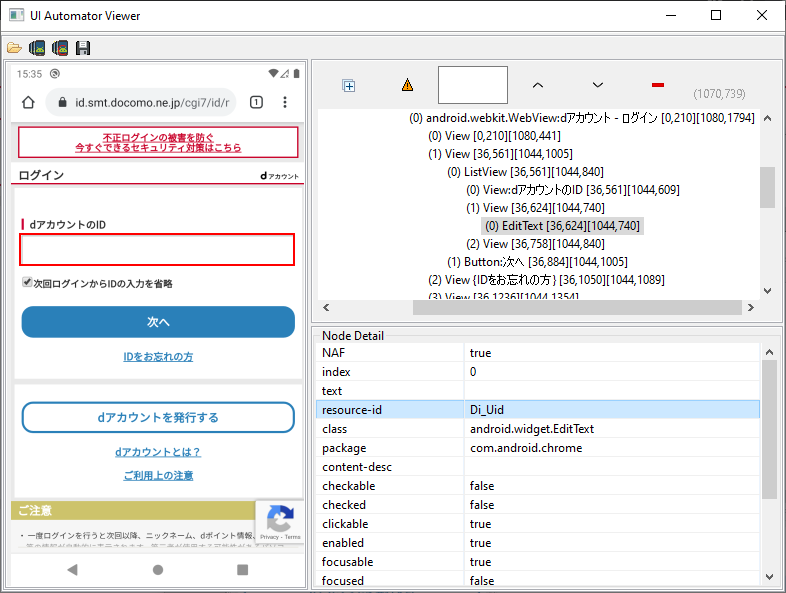Click the red security warning banner link
Image resolution: width=786 pixels, height=593 pixels.
(158, 142)
